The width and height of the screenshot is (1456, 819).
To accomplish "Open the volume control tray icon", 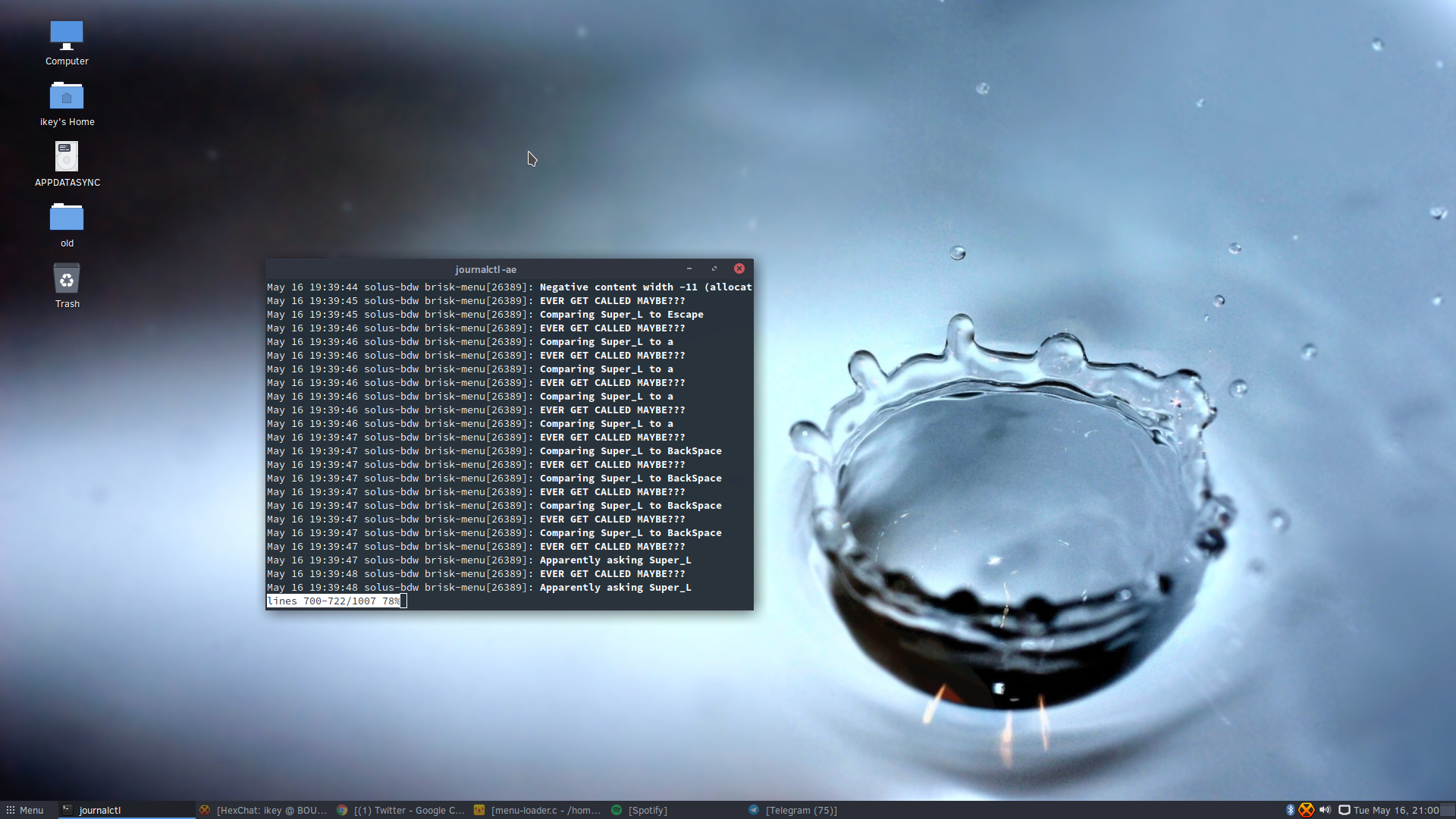I will click(x=1325, y=810).
